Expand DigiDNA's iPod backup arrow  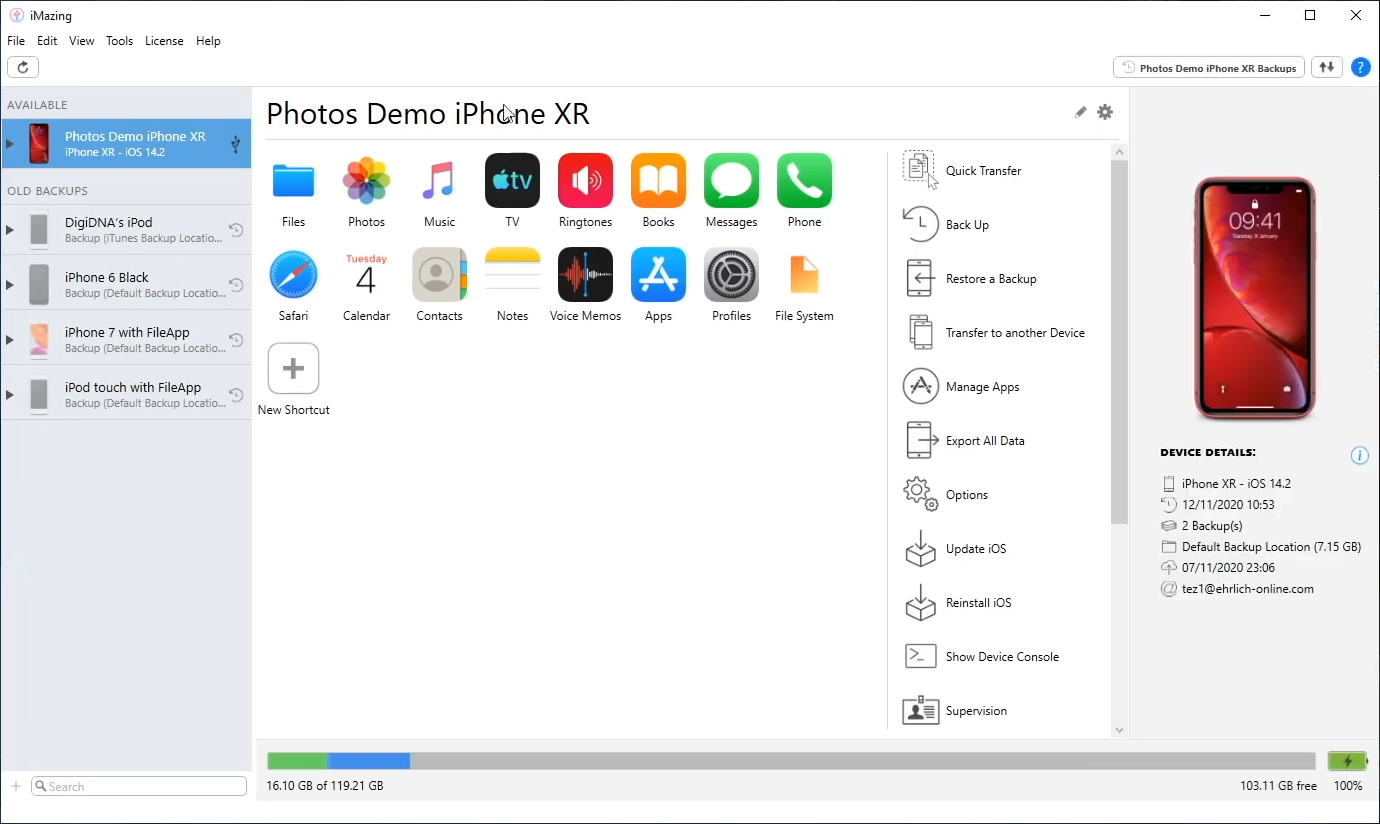[x=10, y=230]
